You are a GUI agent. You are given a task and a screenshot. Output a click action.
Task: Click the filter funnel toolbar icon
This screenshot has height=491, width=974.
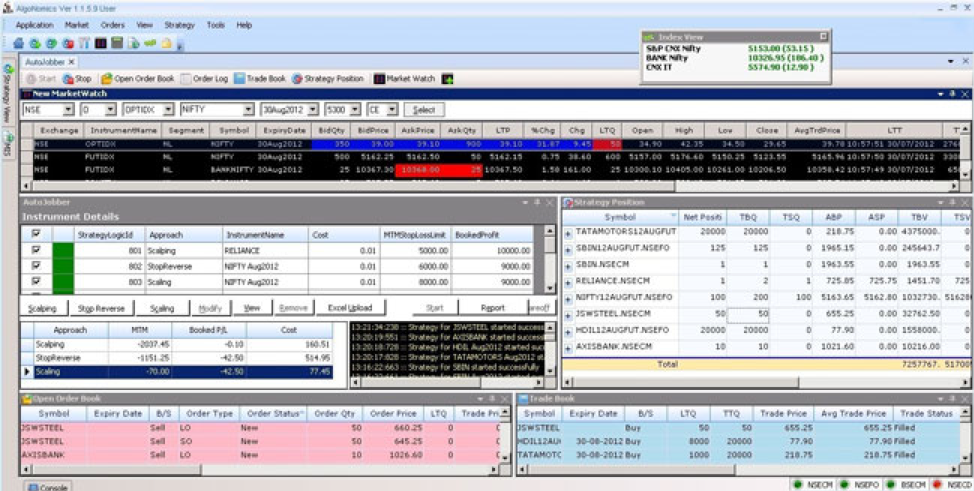pos(84,44)
